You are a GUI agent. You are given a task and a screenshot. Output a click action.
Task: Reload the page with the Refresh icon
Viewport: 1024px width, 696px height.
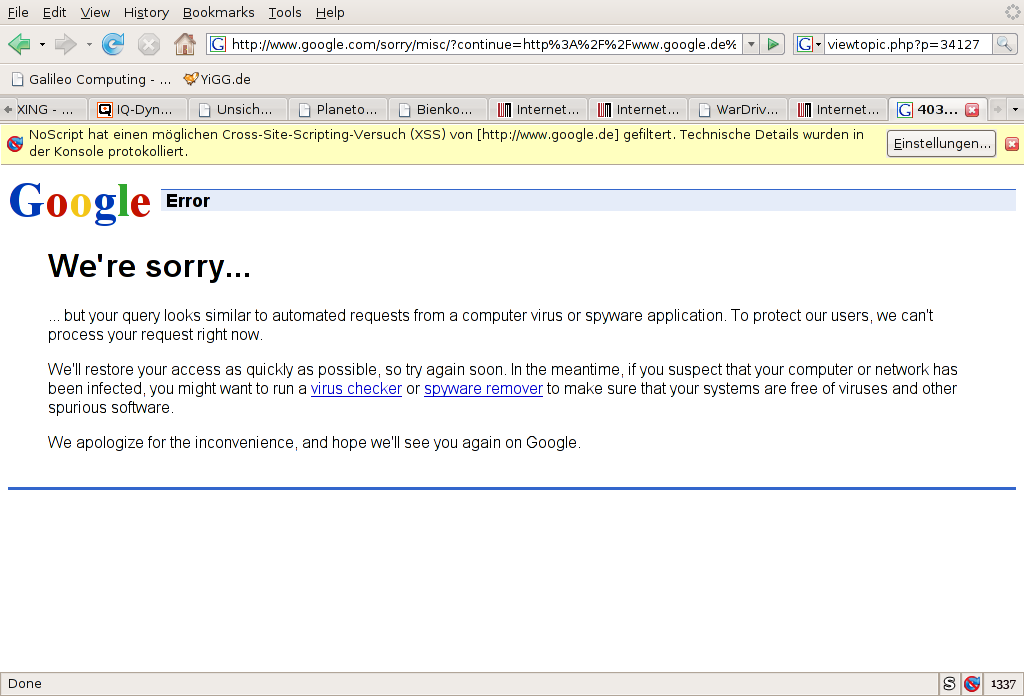pos(113,44)
